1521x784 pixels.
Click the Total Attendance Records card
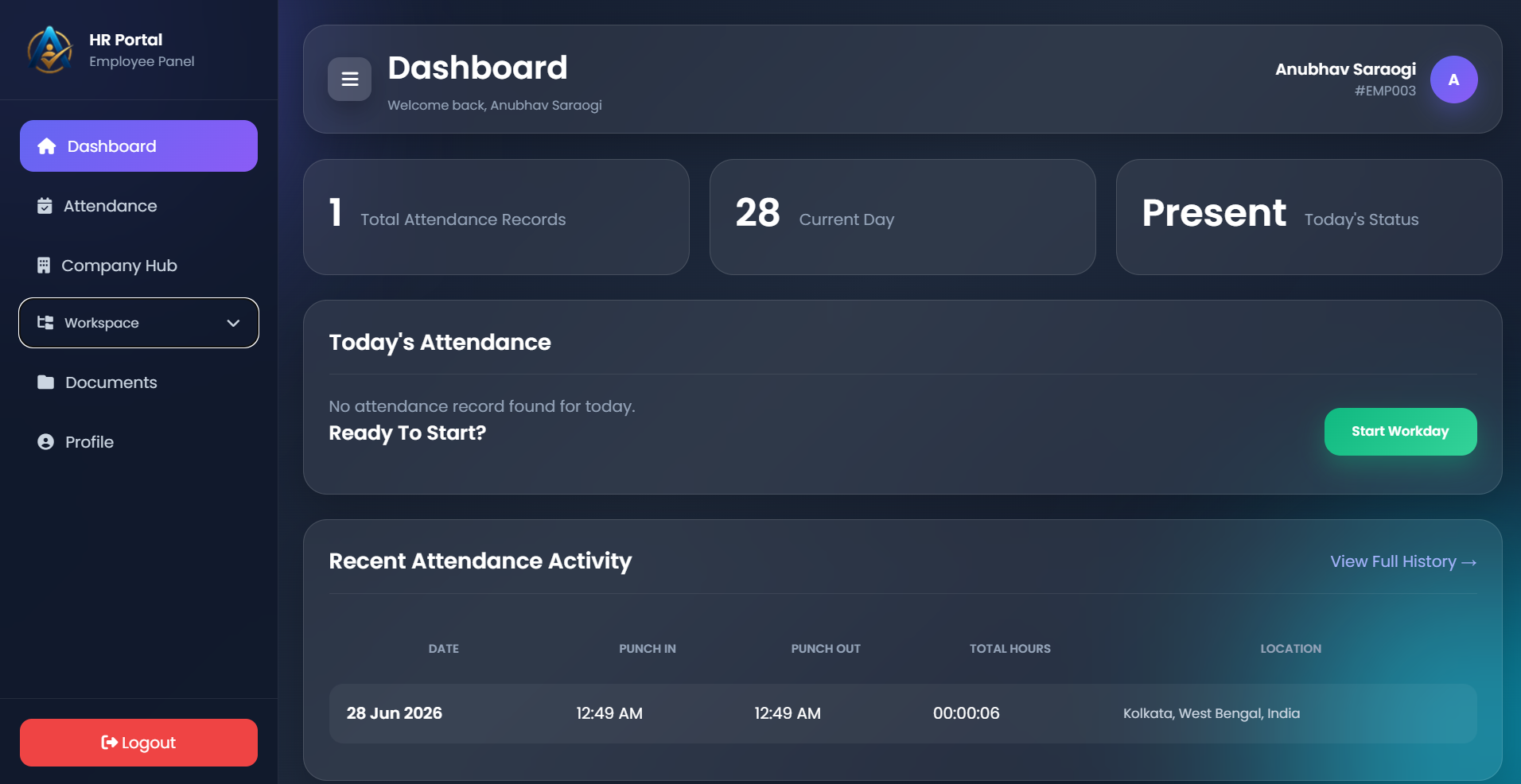tap(496, 217)
